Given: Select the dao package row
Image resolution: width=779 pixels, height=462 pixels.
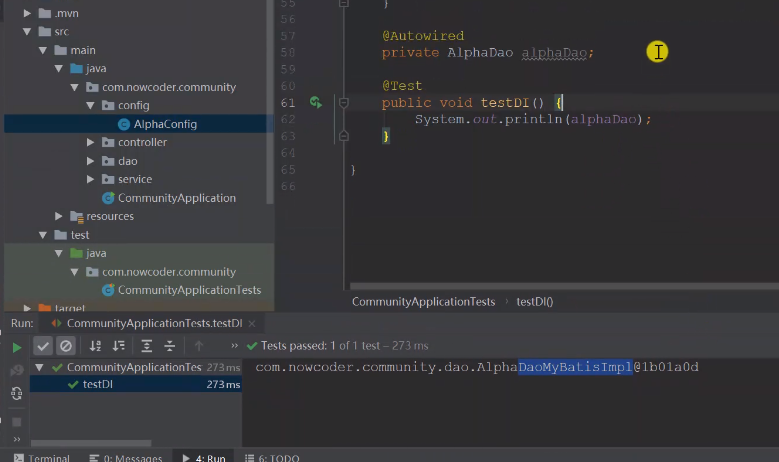Looking at the screenshot, I should click(138, 161).
